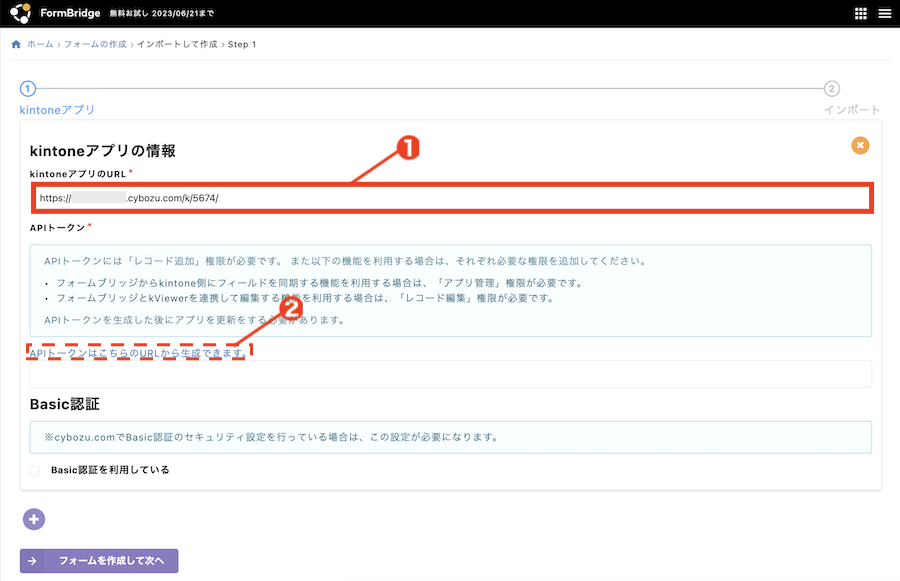Select step 1 kintoneアプリ circle
Viewport: 900px width, 581px height.
tap(28, 89)
